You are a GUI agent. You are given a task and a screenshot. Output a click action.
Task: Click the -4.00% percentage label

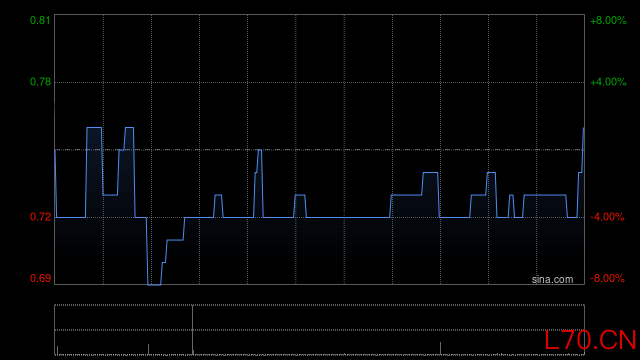click(x=607, y=217)
